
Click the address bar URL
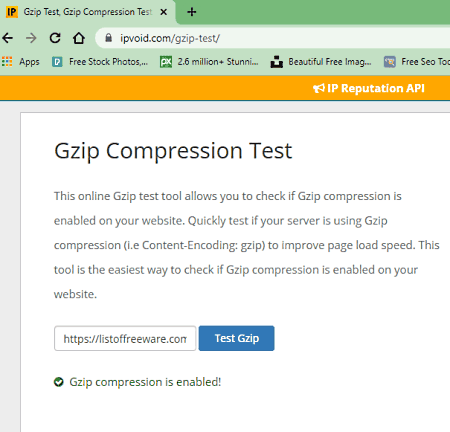tap(170, 38)
